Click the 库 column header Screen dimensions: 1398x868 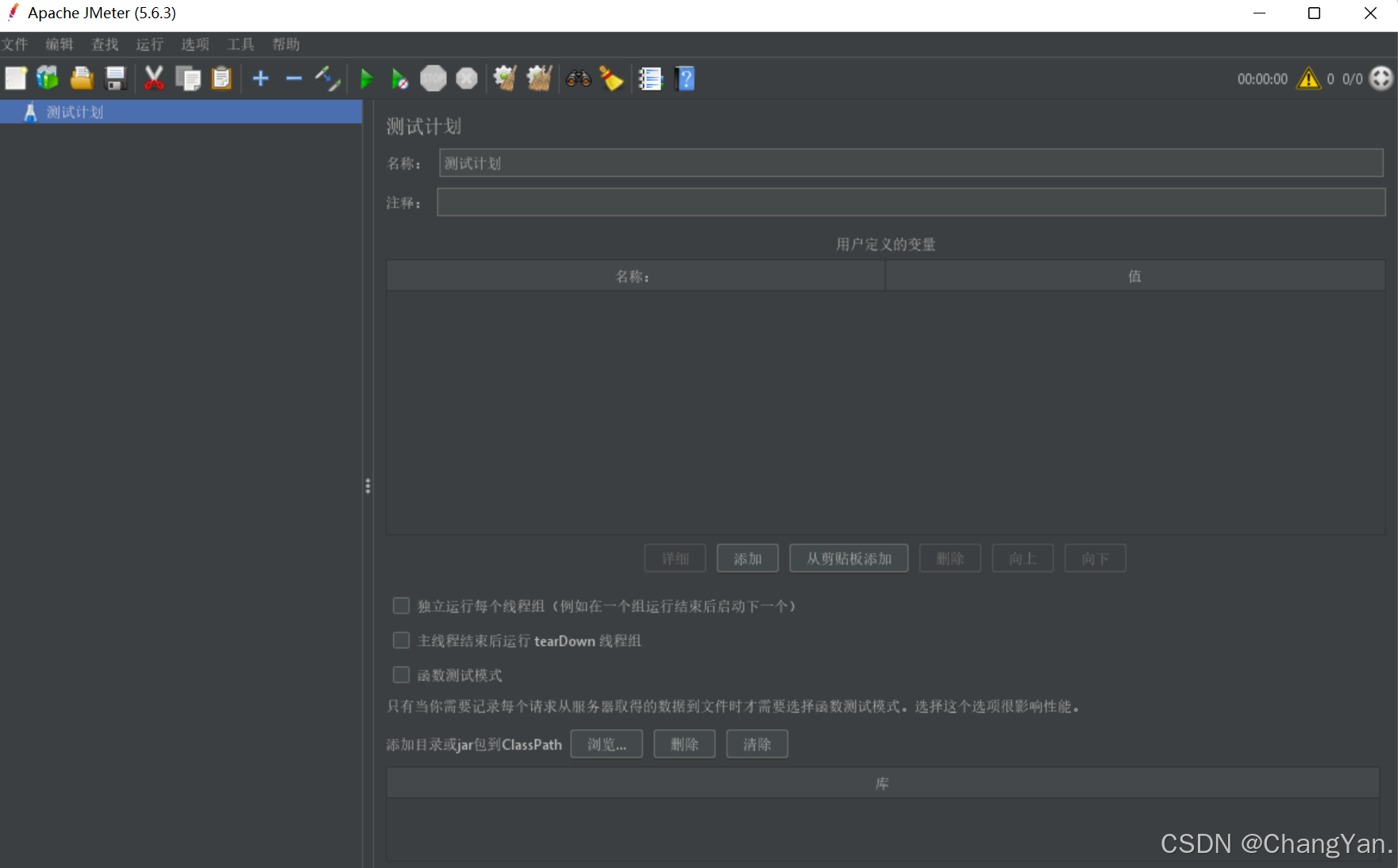(x=882, y=783)
